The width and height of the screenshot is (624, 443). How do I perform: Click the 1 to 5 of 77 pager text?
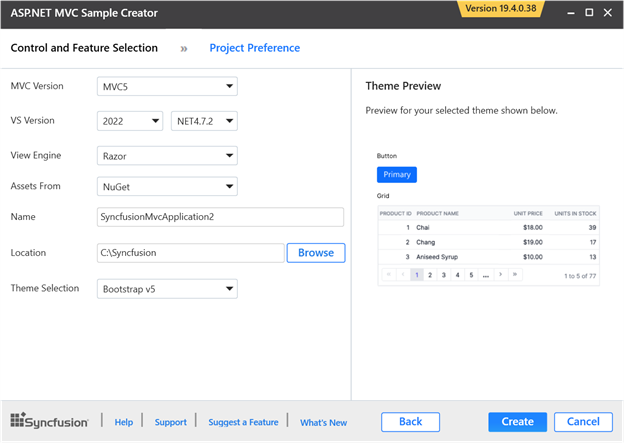coord(580,276)
